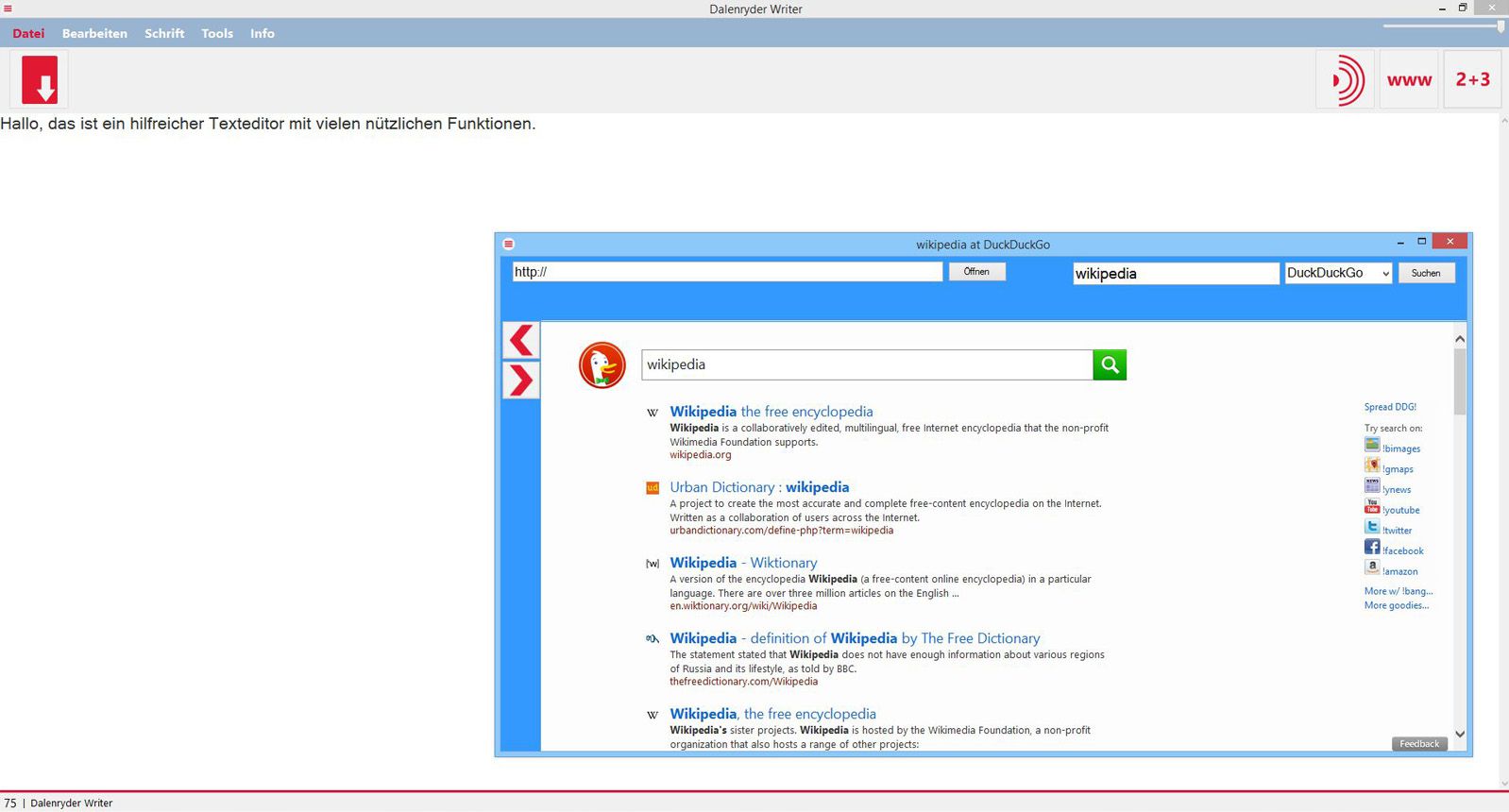1509x812 pixels.
Task: Open the text-to-speech sound icon
Action: [1346, 80]
